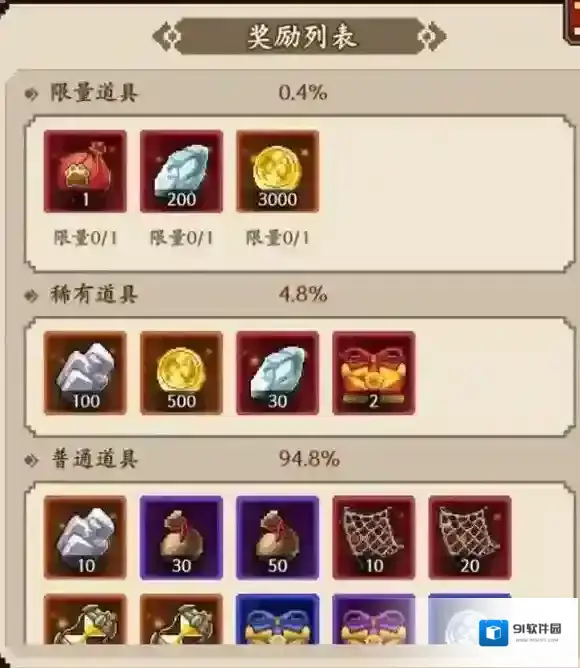The image size is (580, 668).
Task: Select the 3000 gold coin reward
Action: point(277,171)
